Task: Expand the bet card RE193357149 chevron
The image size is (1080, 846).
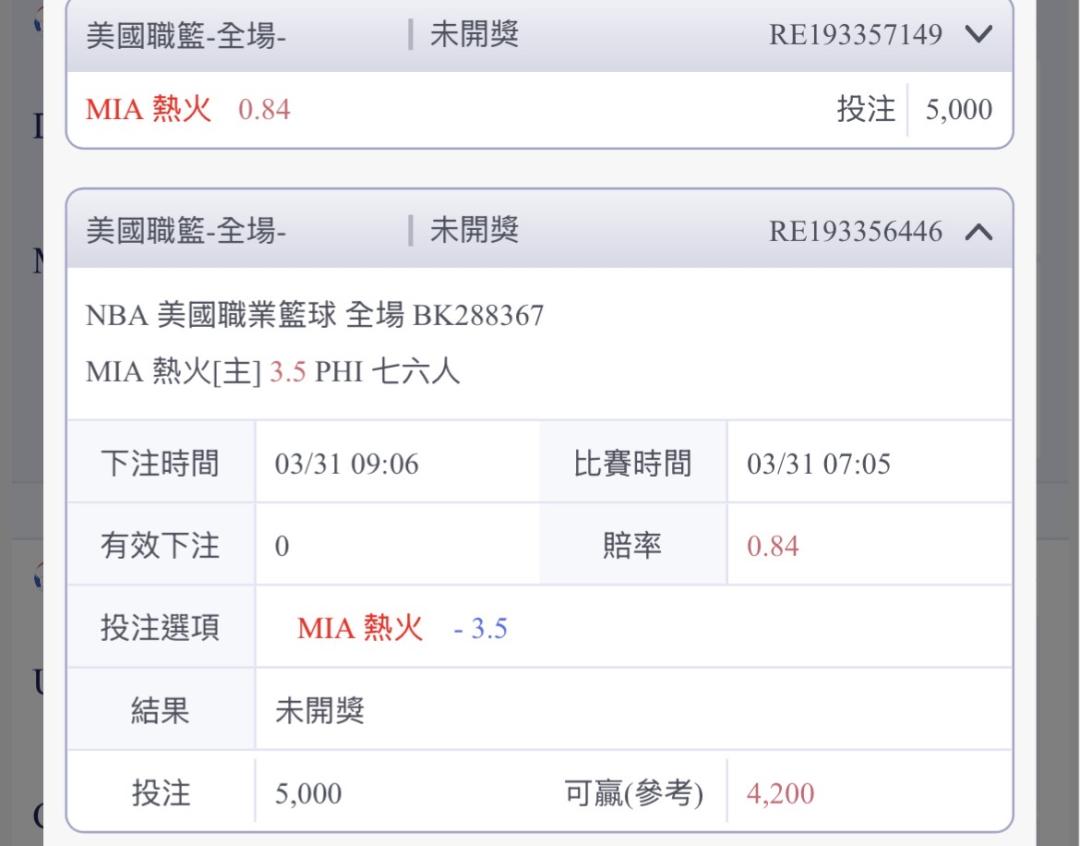Action: [978, 35]
